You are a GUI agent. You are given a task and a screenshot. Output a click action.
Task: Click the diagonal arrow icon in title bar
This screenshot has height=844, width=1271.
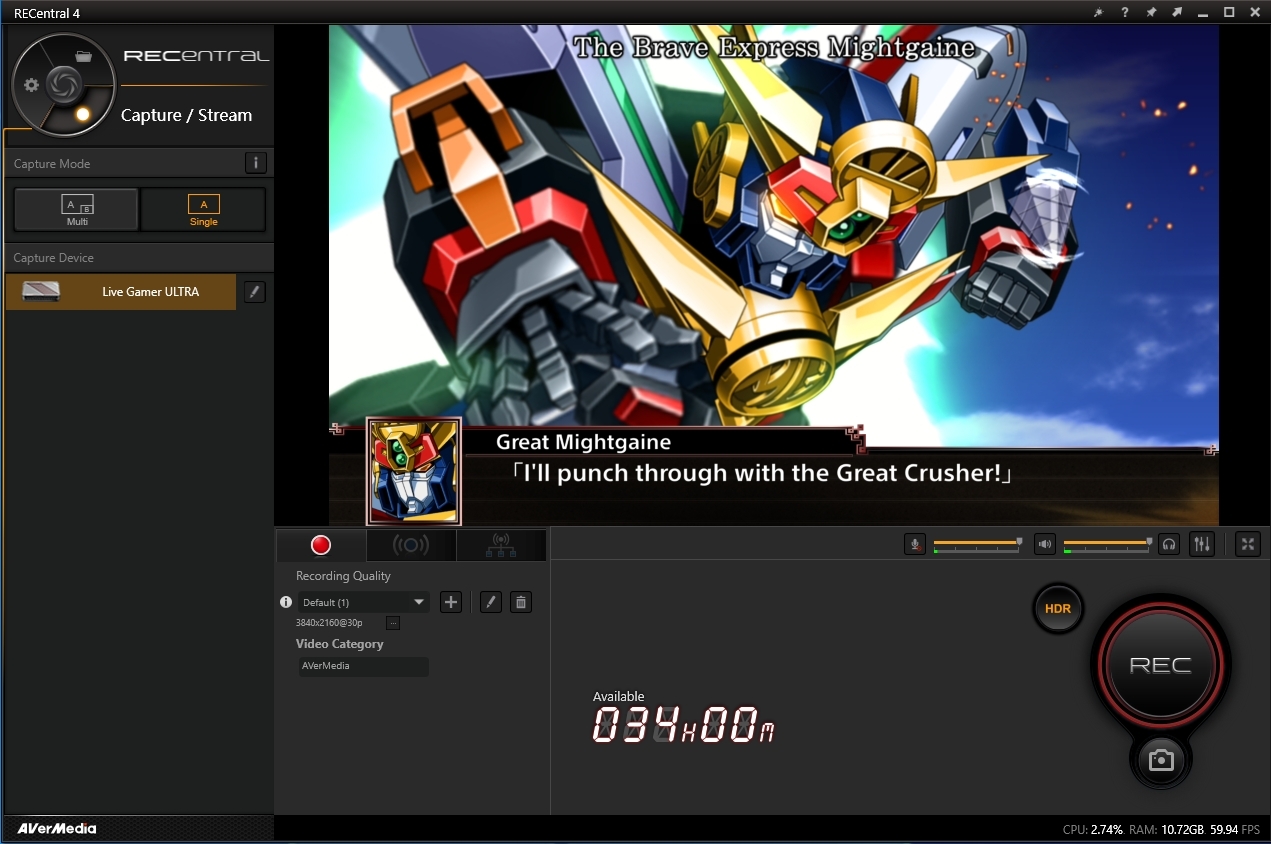pos(1177,12)
